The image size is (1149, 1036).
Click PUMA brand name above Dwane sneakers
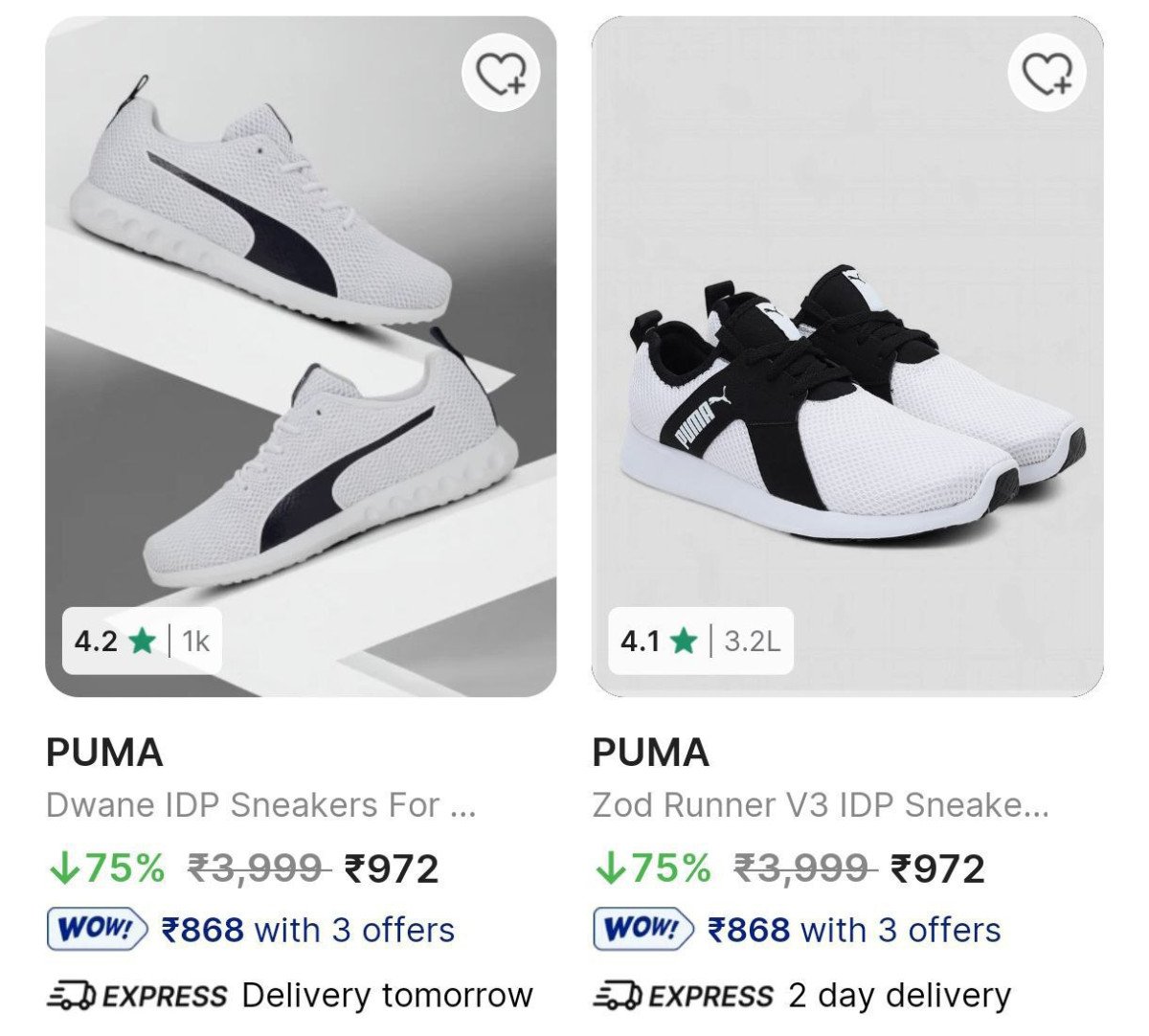pos(104,753)
